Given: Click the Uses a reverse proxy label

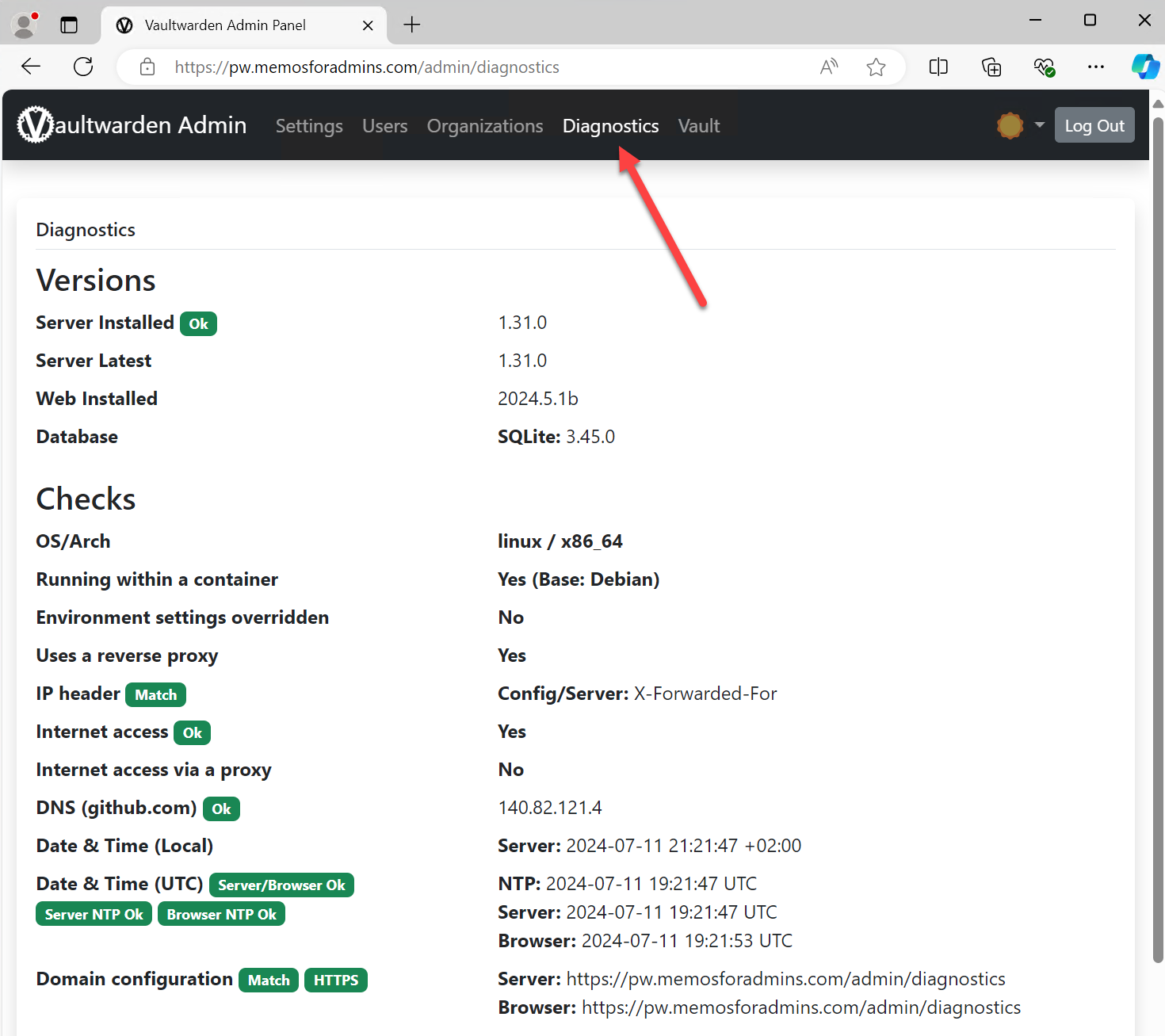Looking at the screenshot, I should [127, 656].
